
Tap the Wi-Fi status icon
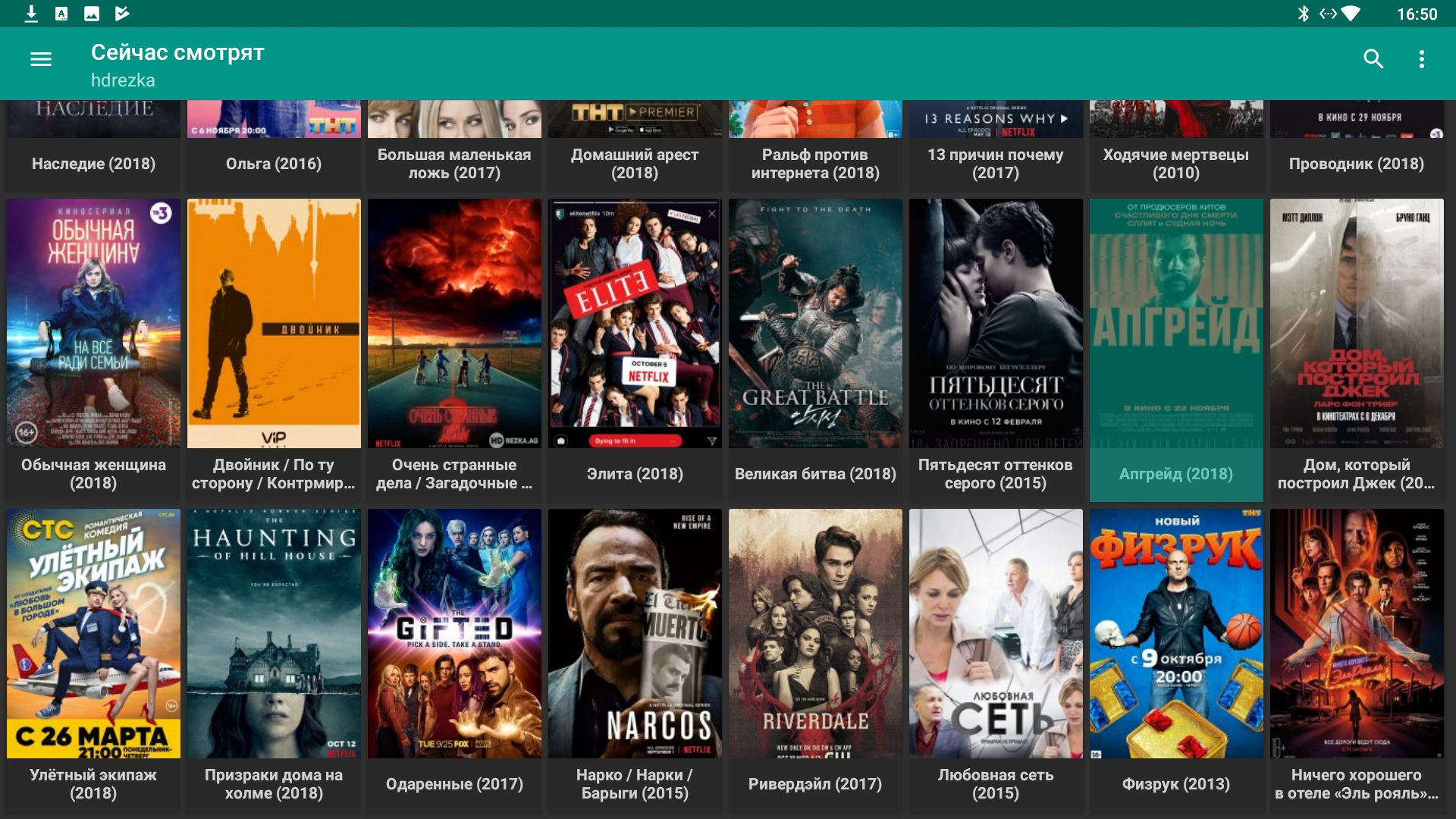1351,14
